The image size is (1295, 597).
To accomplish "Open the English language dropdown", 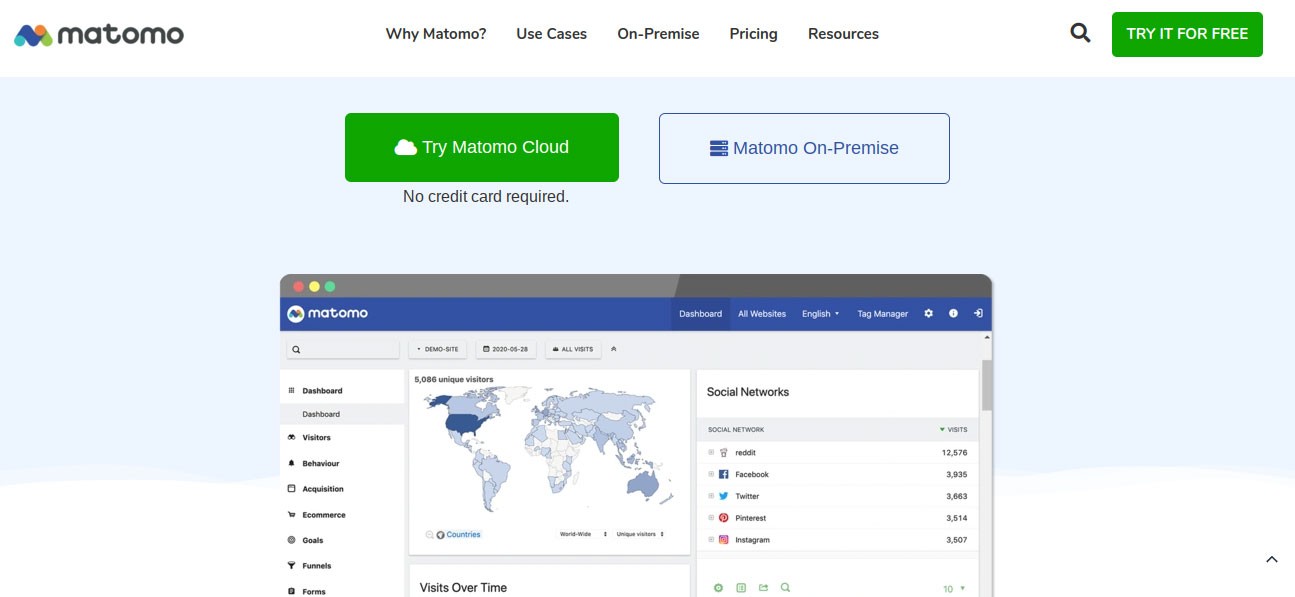I will [x=820, y=313].
